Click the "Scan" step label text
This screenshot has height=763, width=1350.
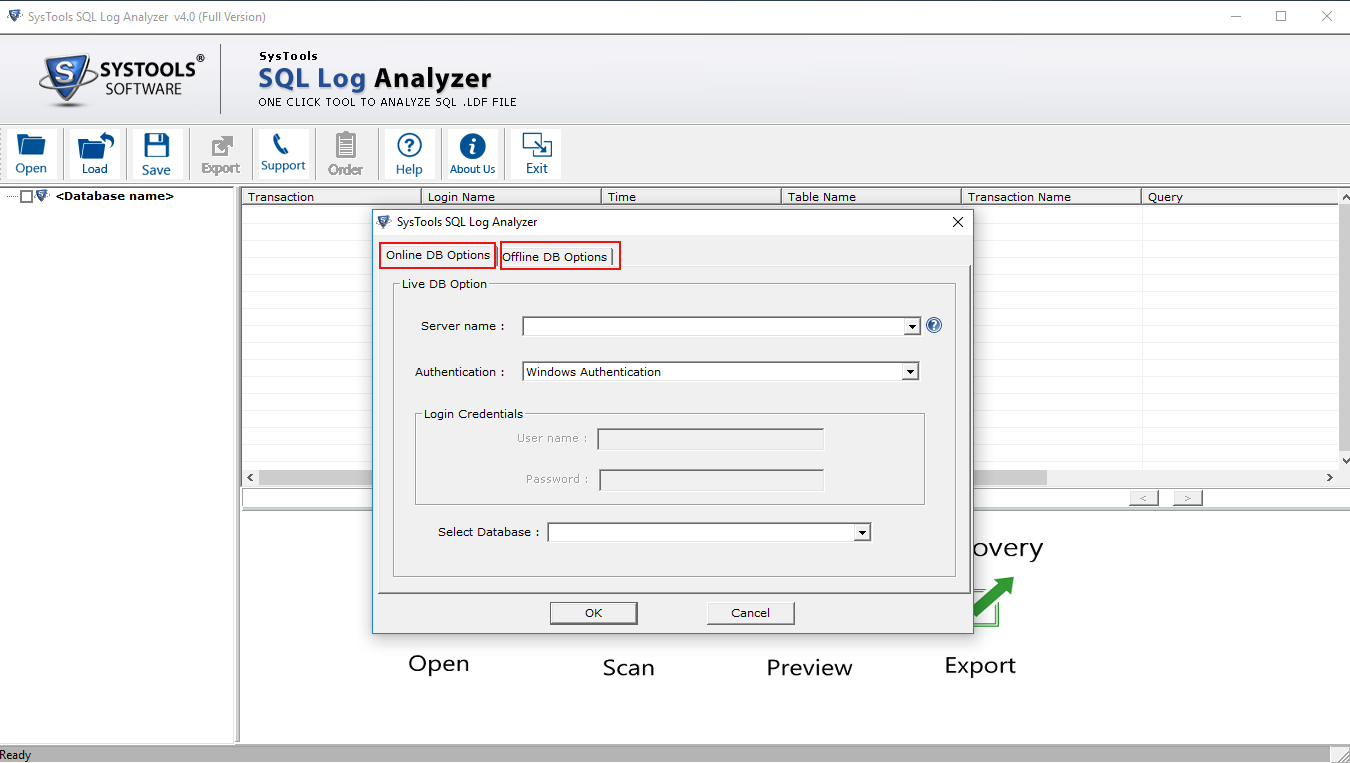click(628, 668)
